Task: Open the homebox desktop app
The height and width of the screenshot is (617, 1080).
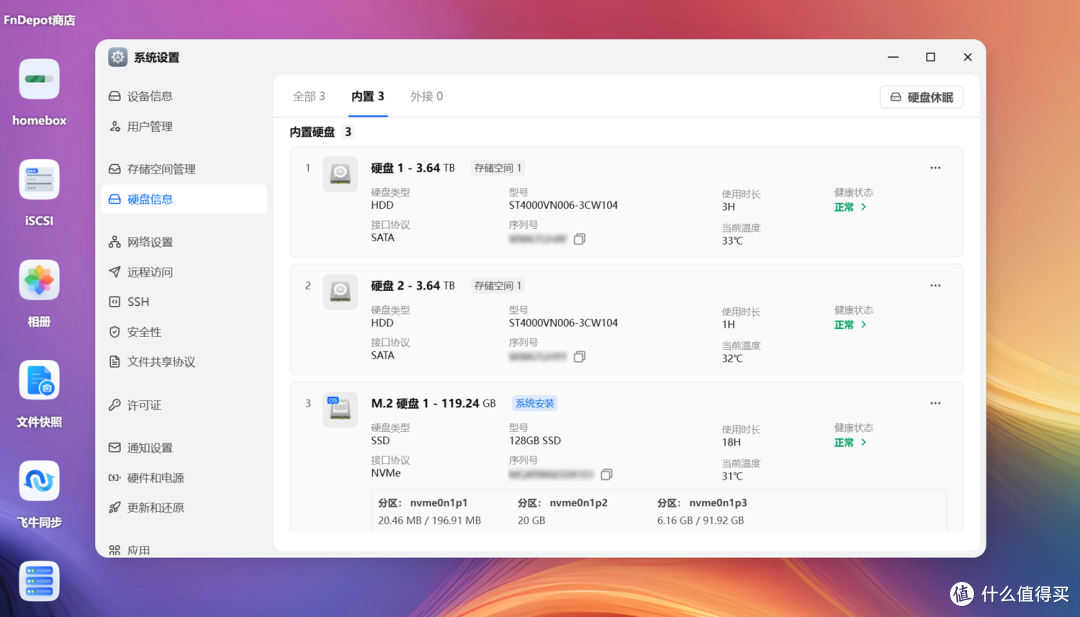Action: [39, 79]
